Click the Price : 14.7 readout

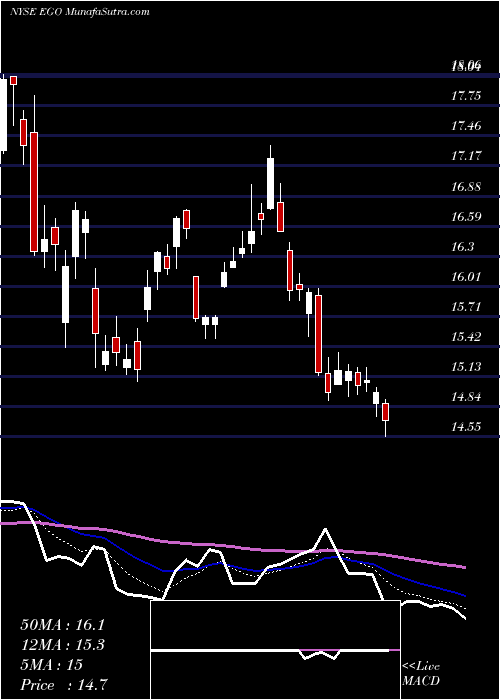62,685
